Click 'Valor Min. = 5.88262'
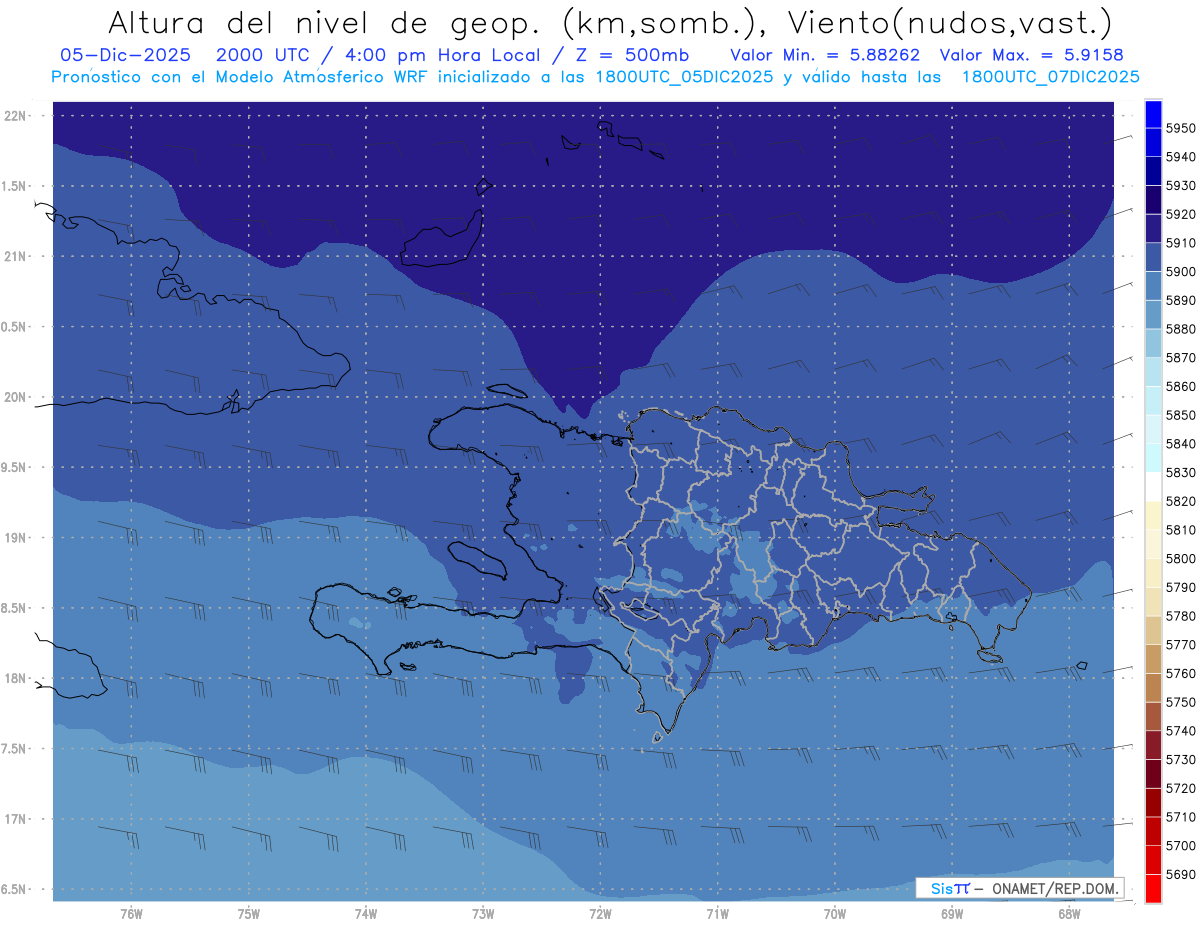Screen dimensions: 1200x927 point(825,55)
